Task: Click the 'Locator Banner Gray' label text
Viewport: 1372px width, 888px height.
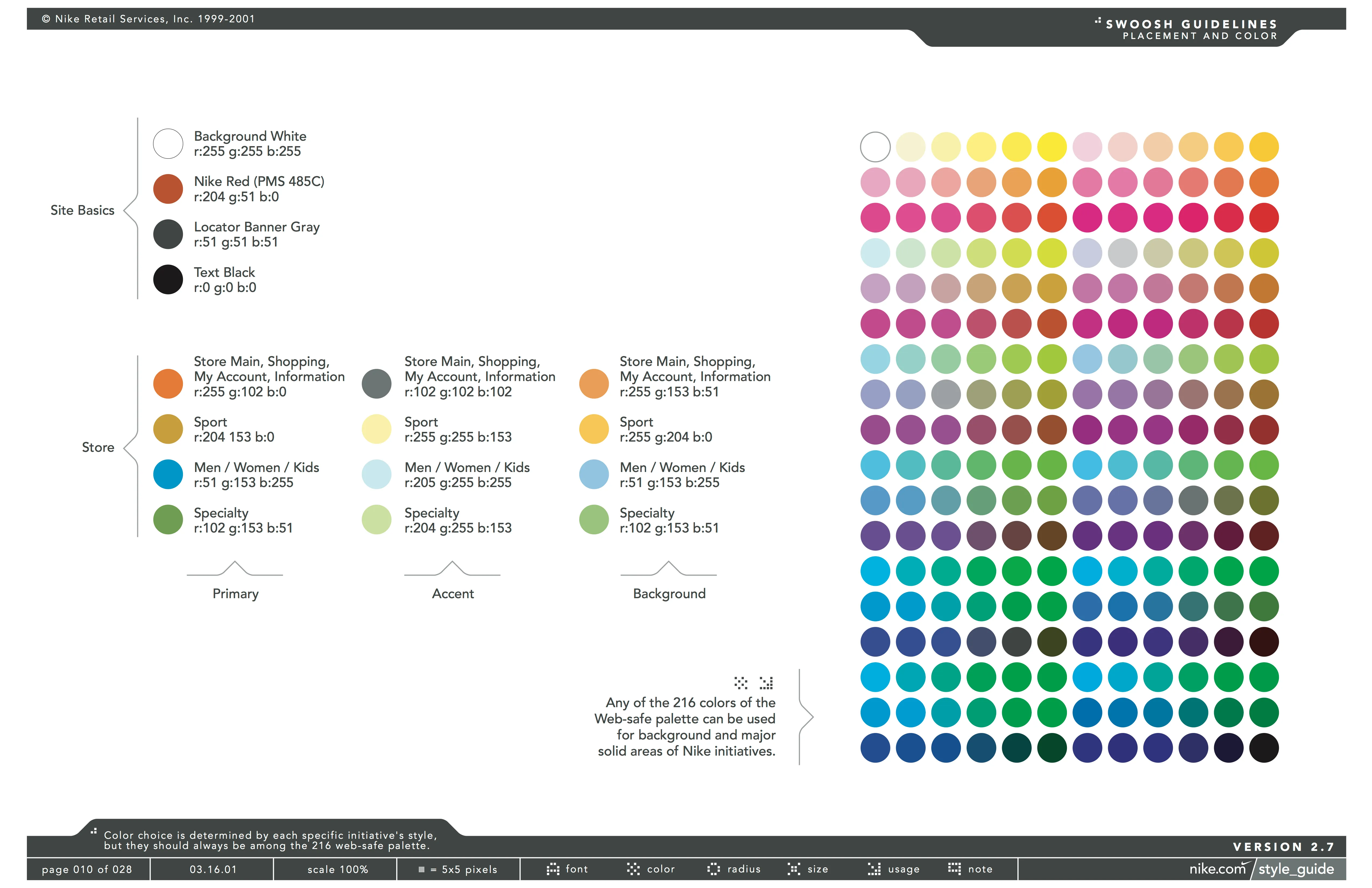Action: coord(257,227)
